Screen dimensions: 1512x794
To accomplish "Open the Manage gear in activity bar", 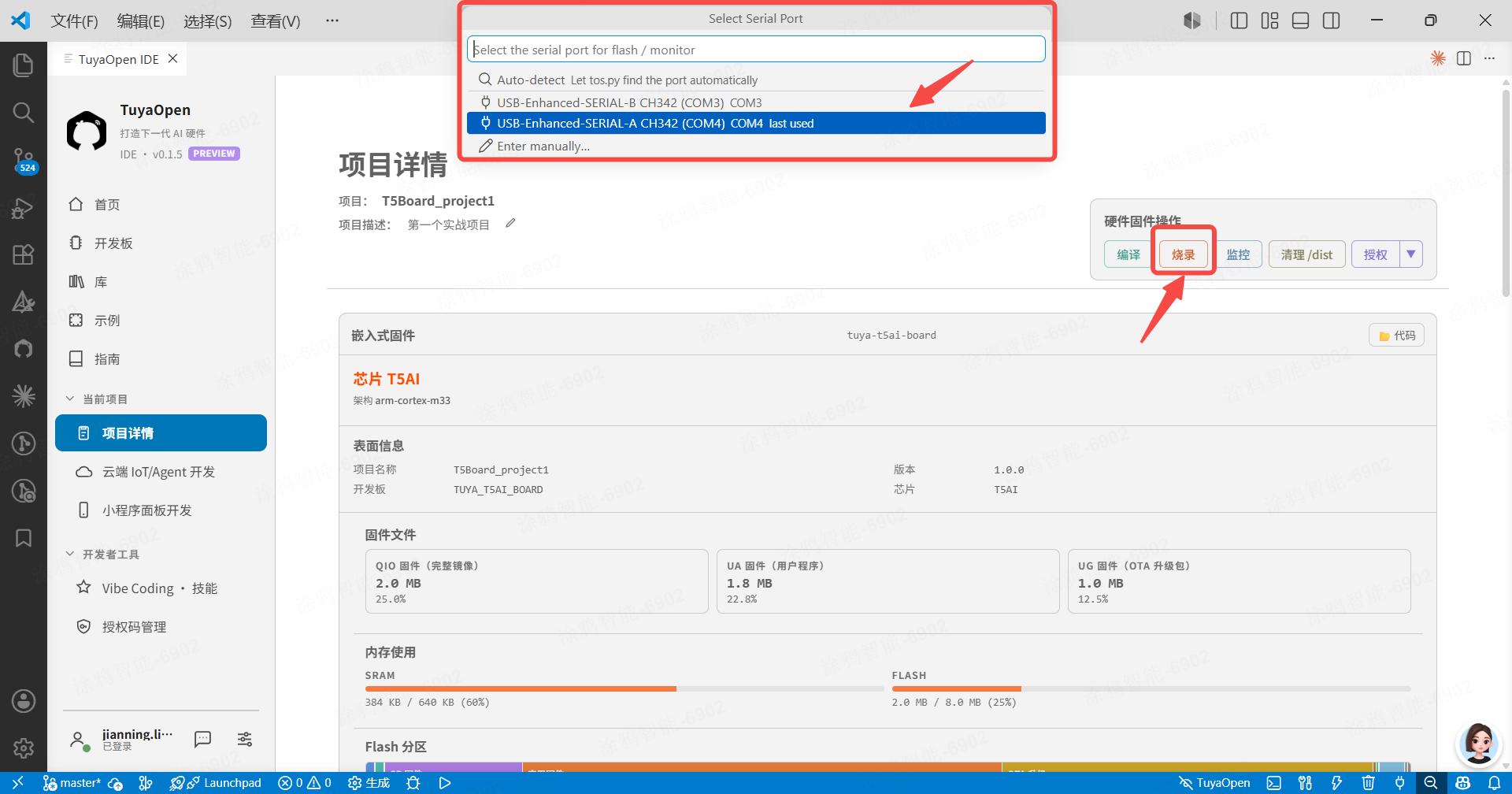I will 24,748.
